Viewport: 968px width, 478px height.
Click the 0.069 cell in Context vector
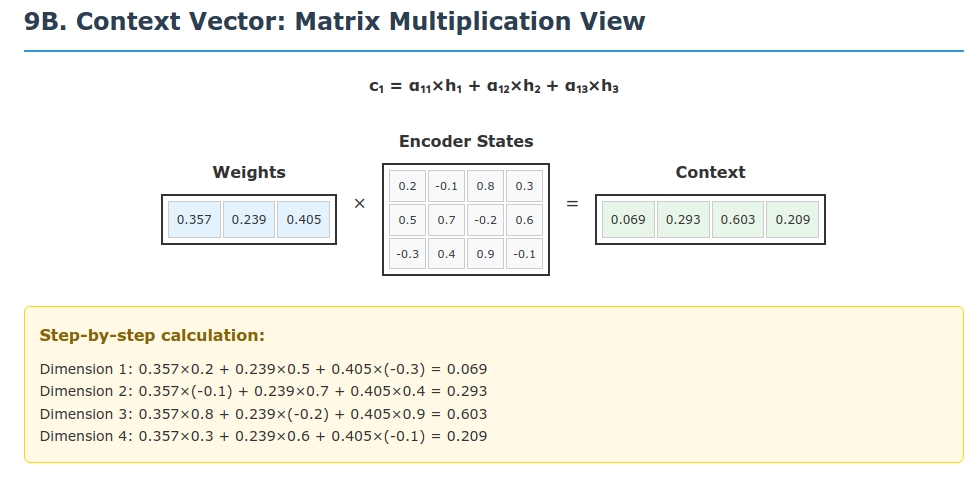(x=628, y=220)
